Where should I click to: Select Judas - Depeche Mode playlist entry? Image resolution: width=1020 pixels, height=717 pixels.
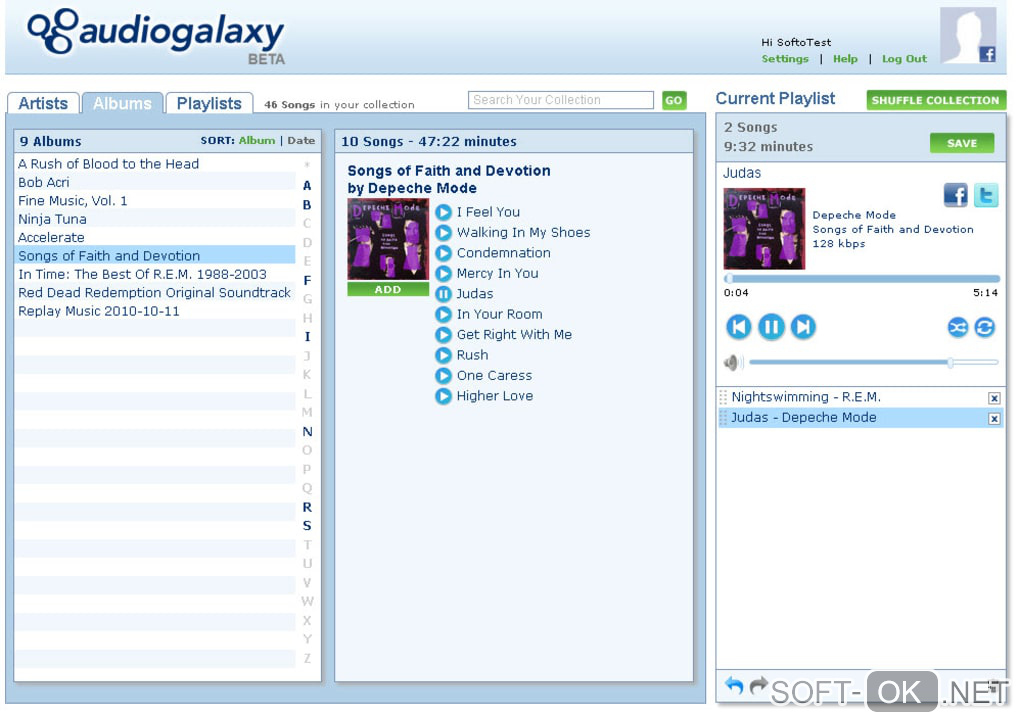click(861, 418)
